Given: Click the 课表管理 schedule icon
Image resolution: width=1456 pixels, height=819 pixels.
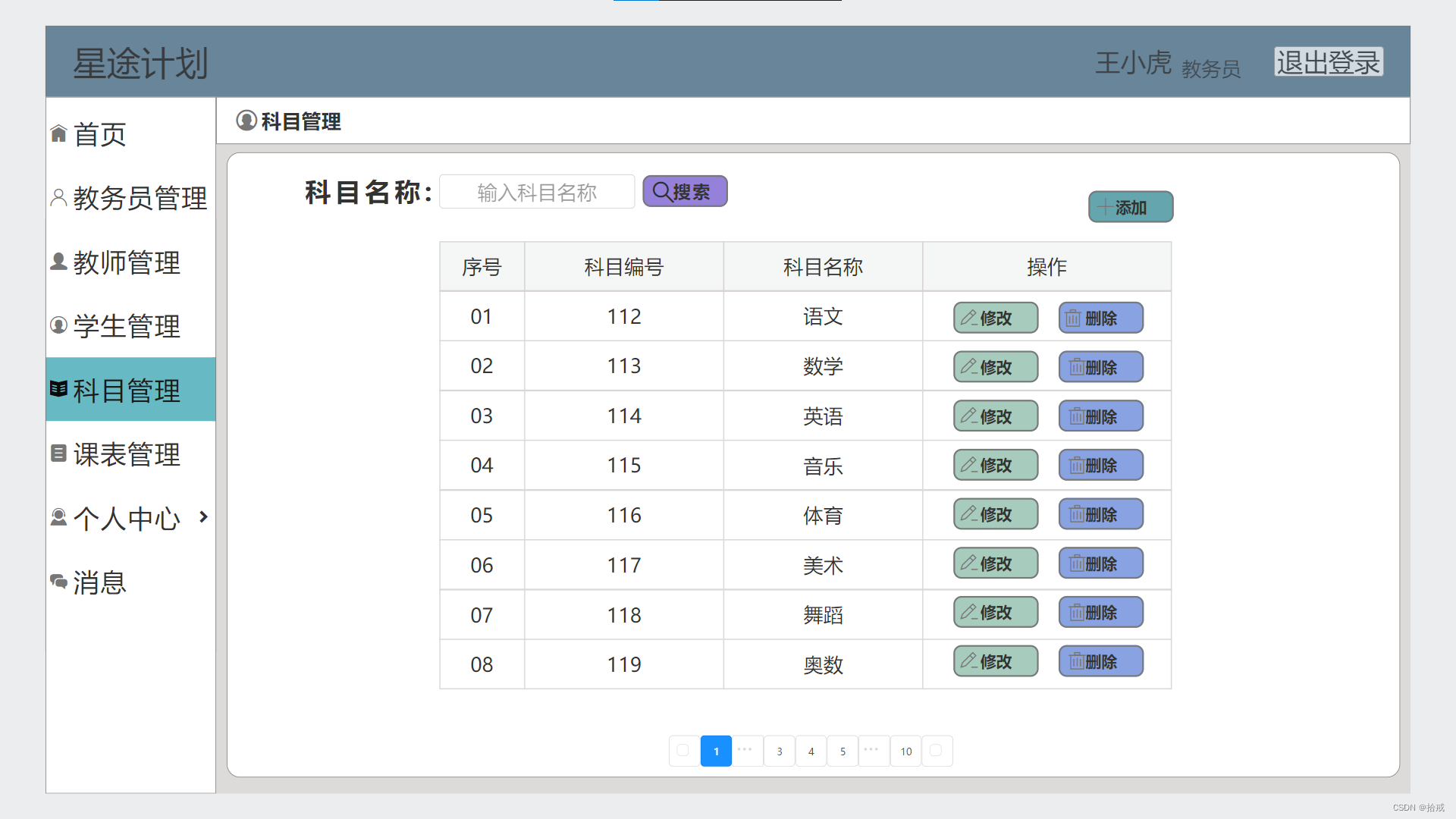Looking at the screenshot, I should point(58,453).
